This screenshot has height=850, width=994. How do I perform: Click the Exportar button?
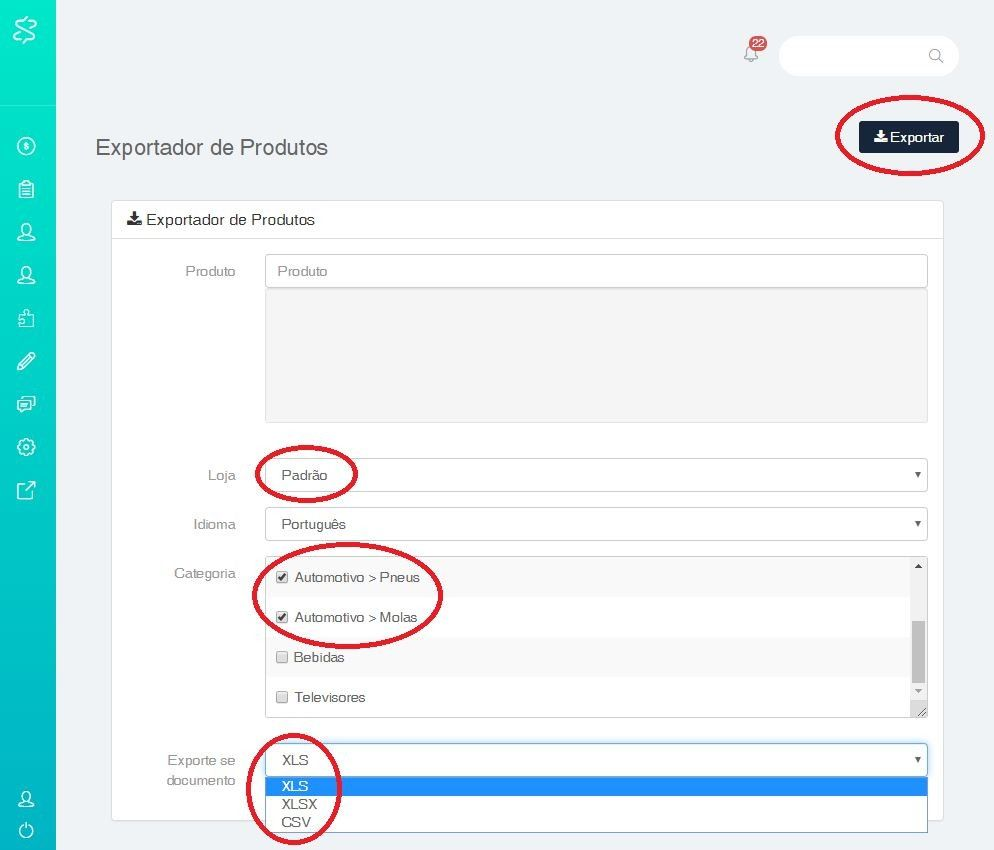click(x=908, y=137)
